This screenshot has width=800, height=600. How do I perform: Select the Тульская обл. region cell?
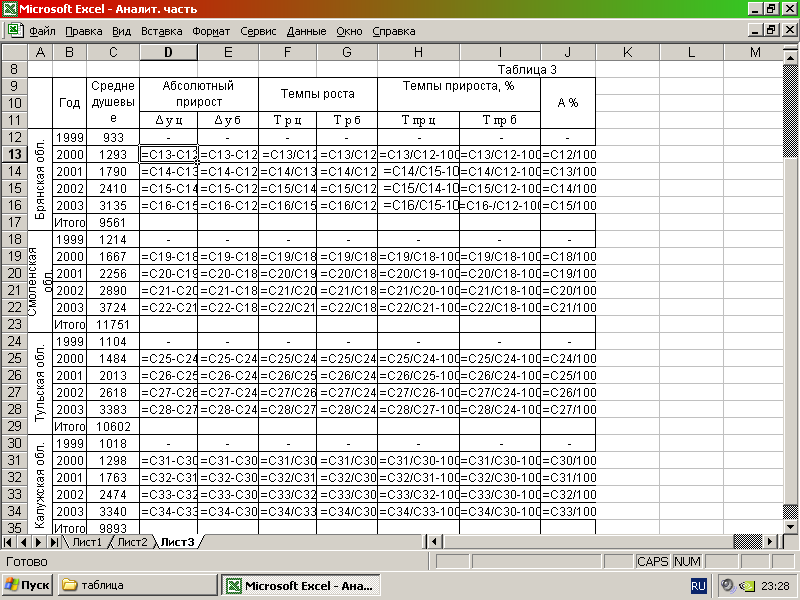tap(40, 383)
